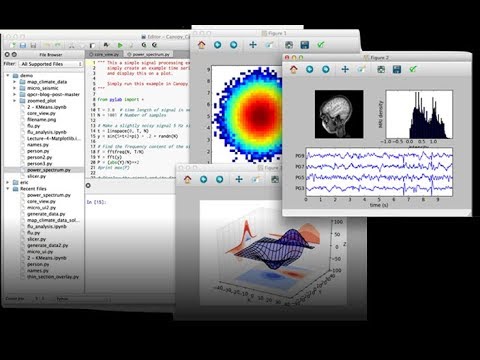The height and width of the screenshot is (360, 480).
Task: Close the core_view.py tab using its circle icon
Action: [91, 54]
